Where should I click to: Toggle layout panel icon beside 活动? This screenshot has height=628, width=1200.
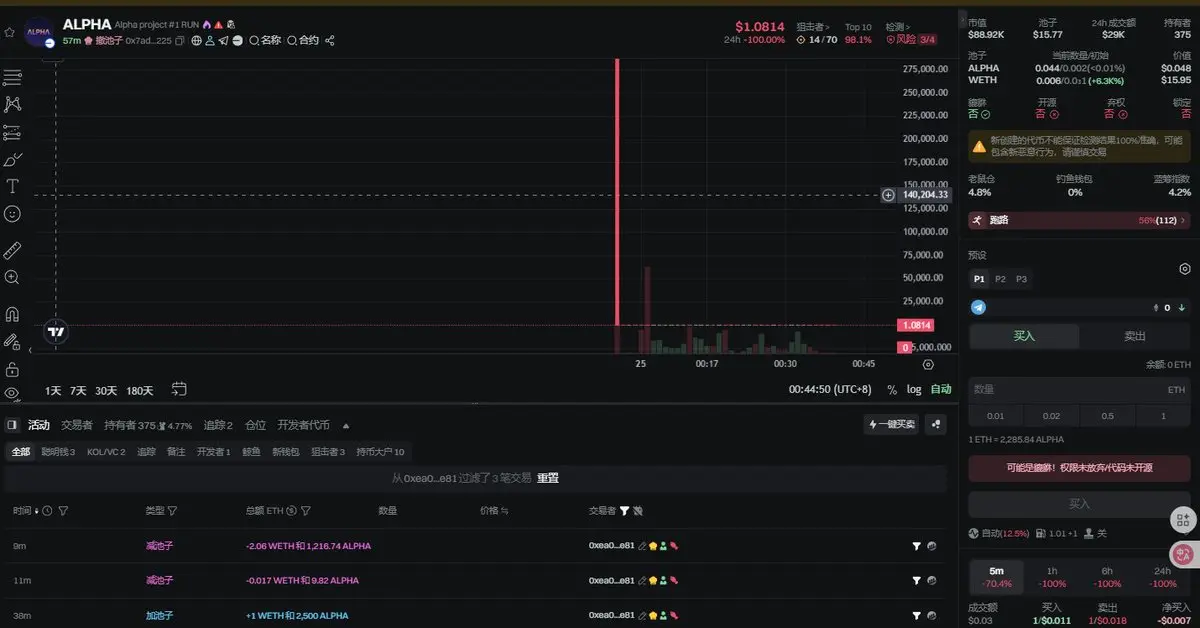[12, 425]
